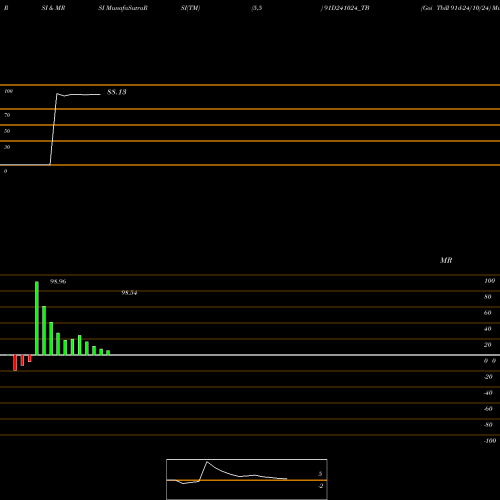This screenshot has width=500, height=500.
Task: Click the 60 label on the MR axis
Action: click(488, 313)
